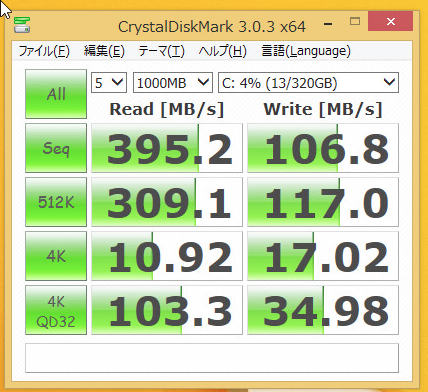Screen dimensions: 428x392
Task: Start the 4K QD32 benchmark test
Action: [x=56, y=310]
